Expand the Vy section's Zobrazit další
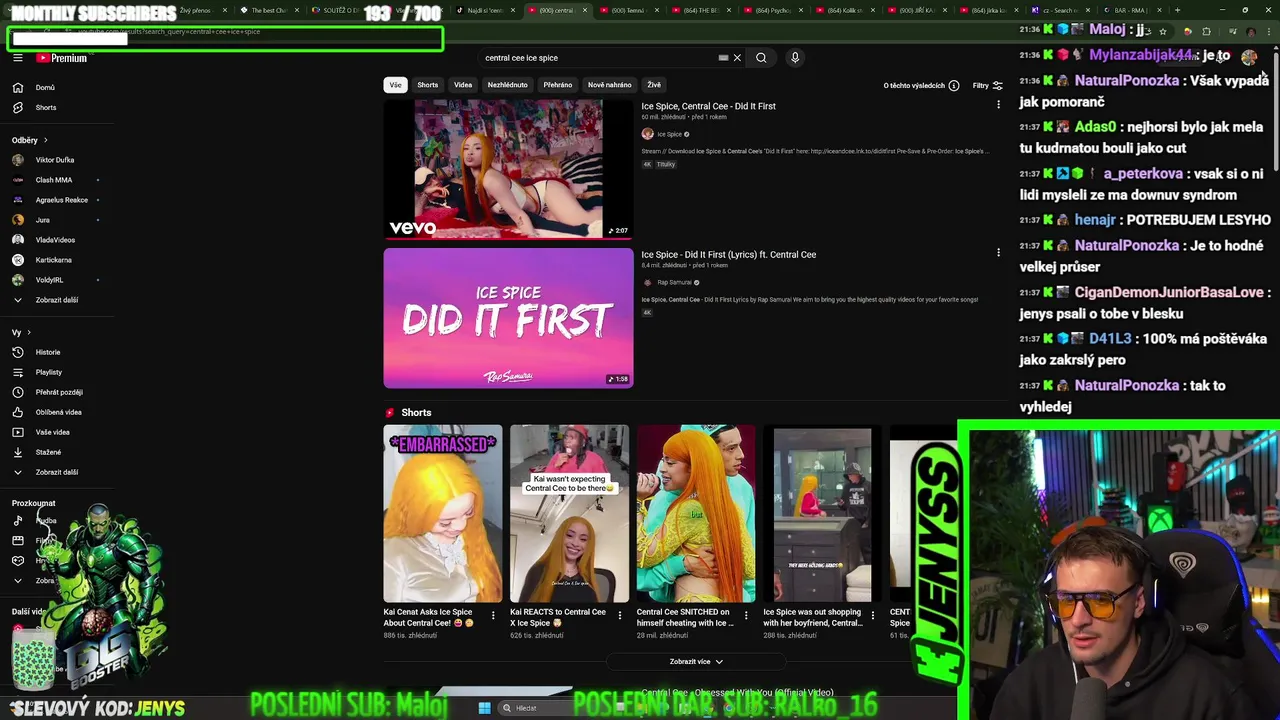This screenshot has height=720, width=1280. pos(56,472)
